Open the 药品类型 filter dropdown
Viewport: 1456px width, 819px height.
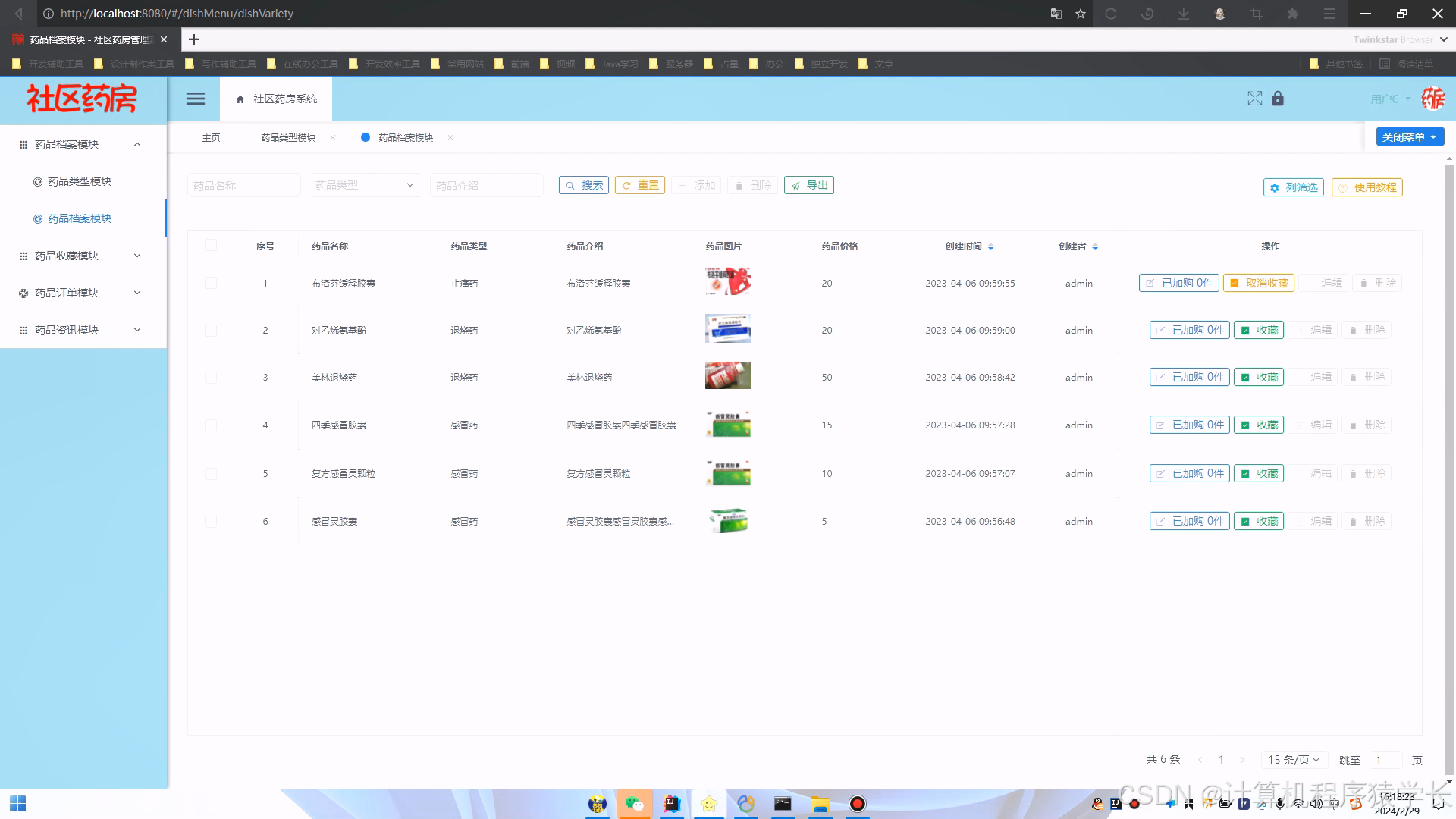coord(365,185)
